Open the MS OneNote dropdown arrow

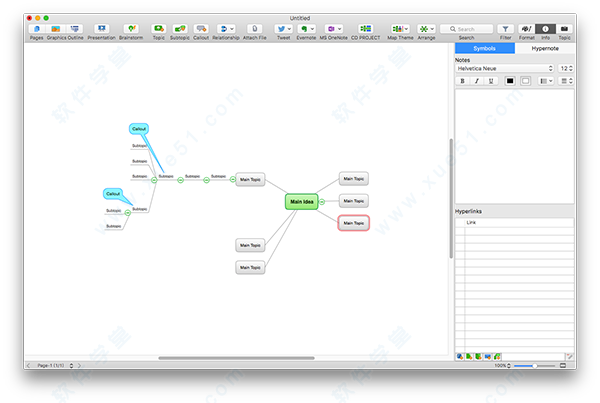[x=339, y=29]
